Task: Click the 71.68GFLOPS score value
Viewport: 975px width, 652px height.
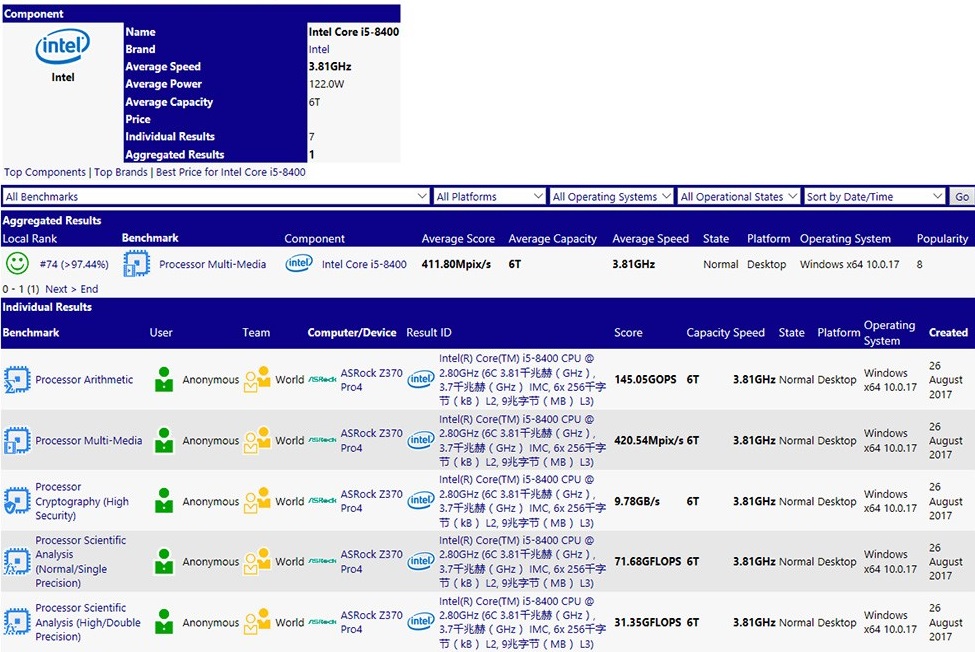Action: pos(649,561)
